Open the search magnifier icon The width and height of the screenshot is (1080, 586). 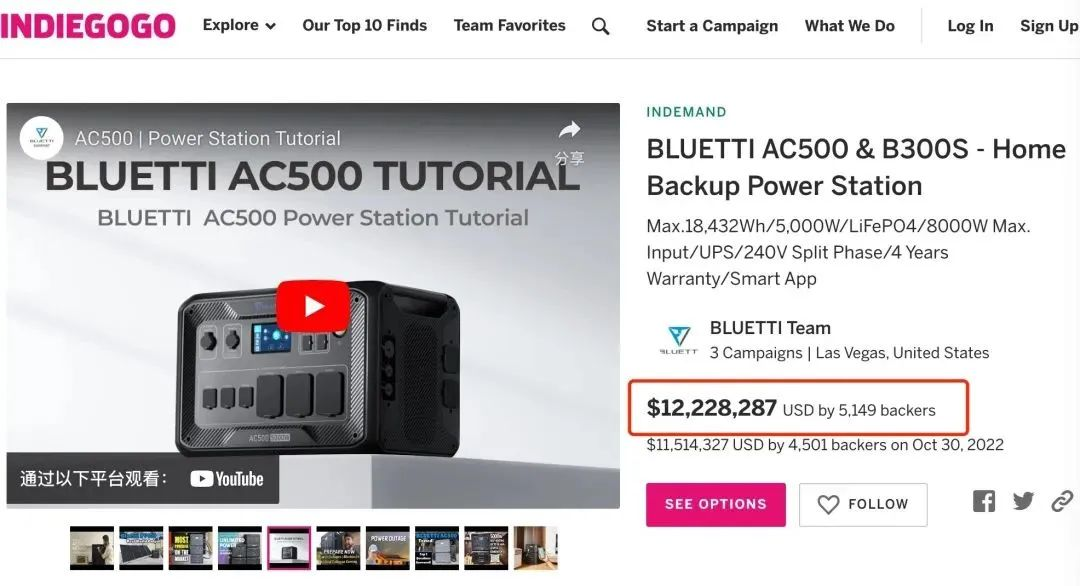click(601, 26)
